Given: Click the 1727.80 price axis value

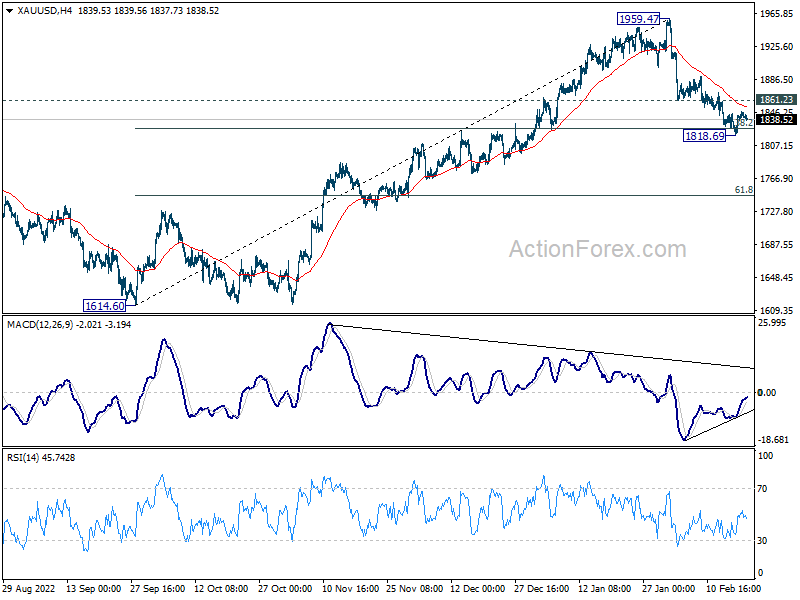Looking at the screenshot, I should click(x=777, y=211).
